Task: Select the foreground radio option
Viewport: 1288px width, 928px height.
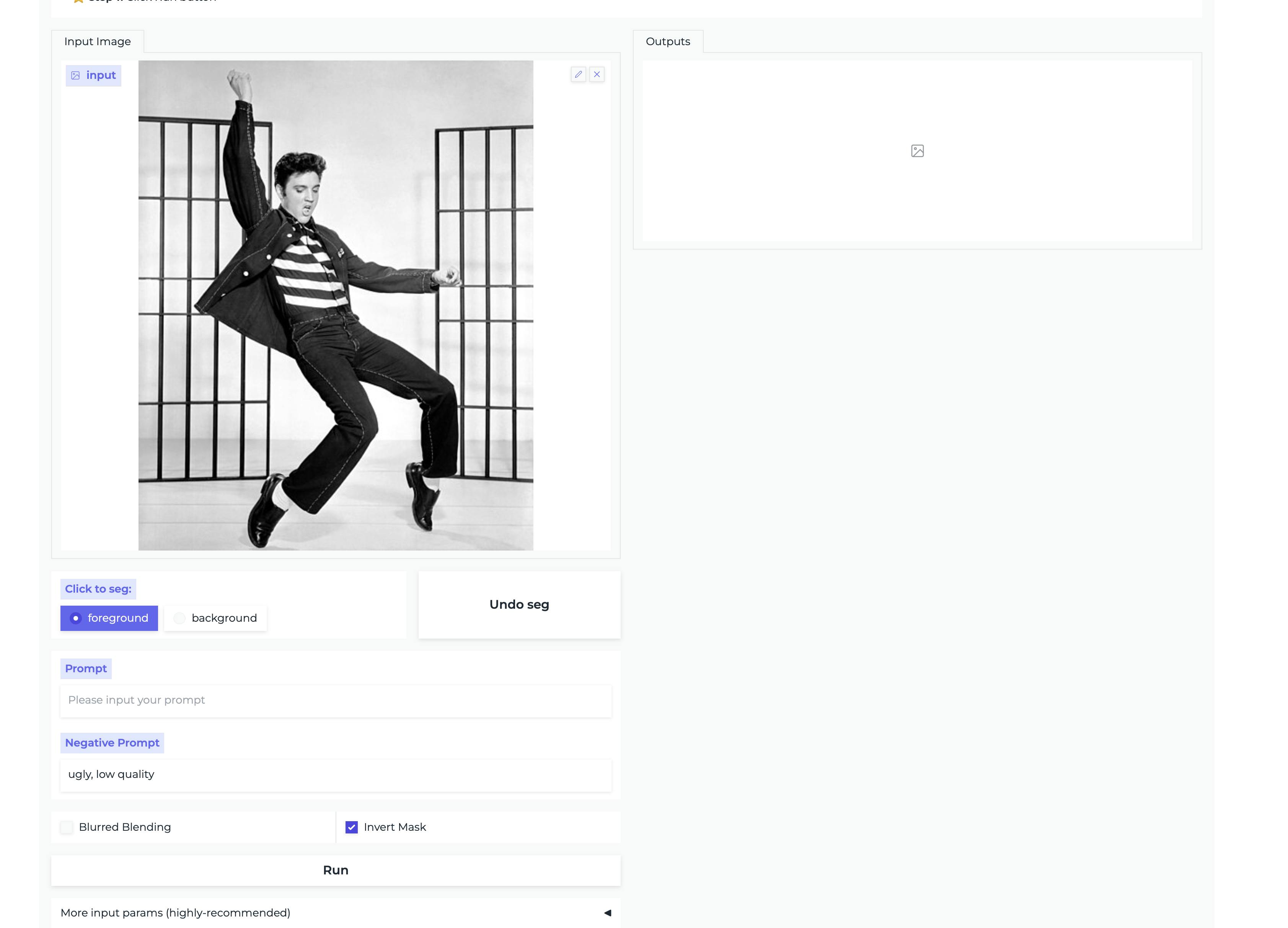Action: [109, 618]
